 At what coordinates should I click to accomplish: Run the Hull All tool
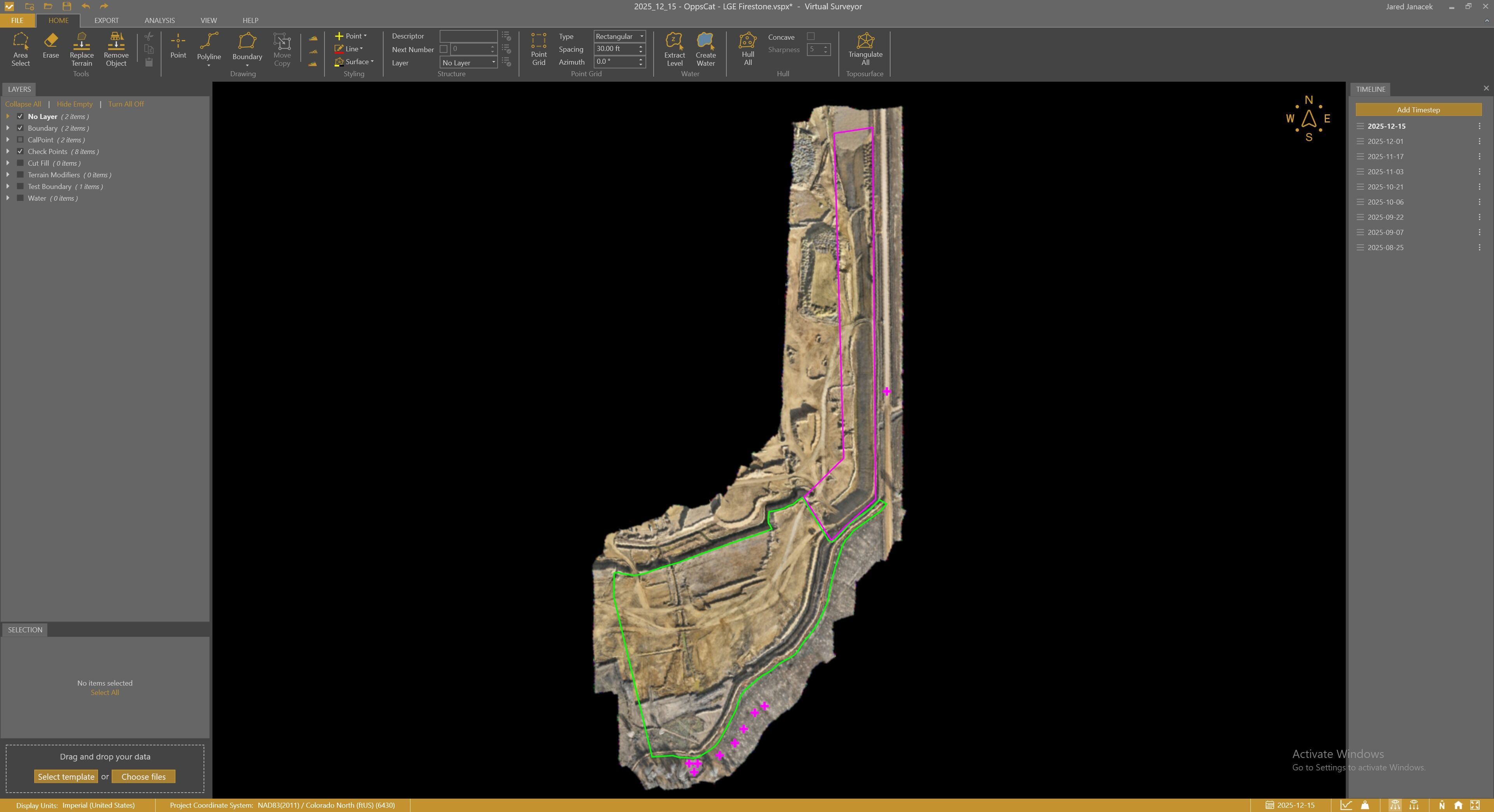click(747, 49)
